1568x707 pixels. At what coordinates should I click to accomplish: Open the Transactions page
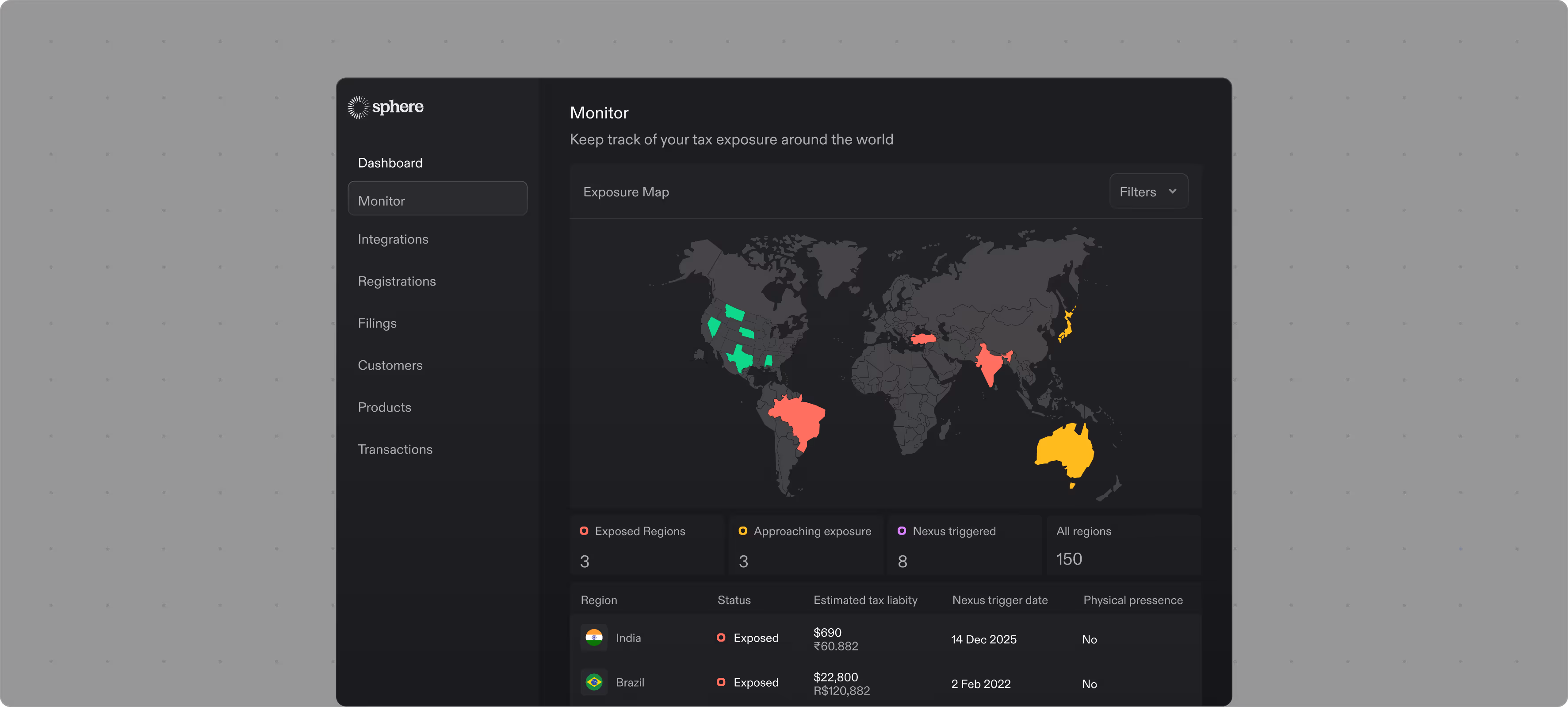(395, 449)
